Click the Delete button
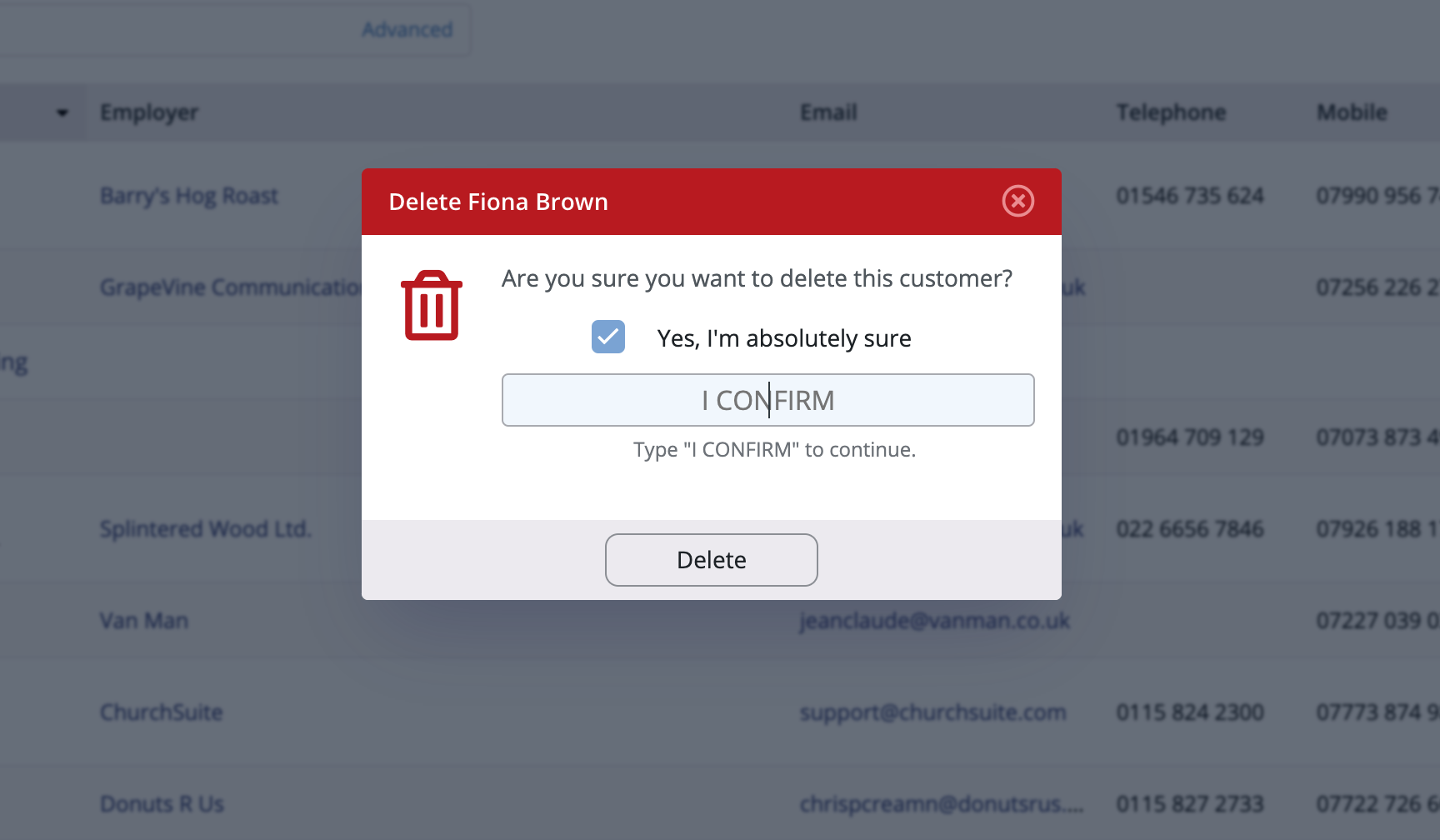Screen dimensions: 1440x840 coord(711,560)
